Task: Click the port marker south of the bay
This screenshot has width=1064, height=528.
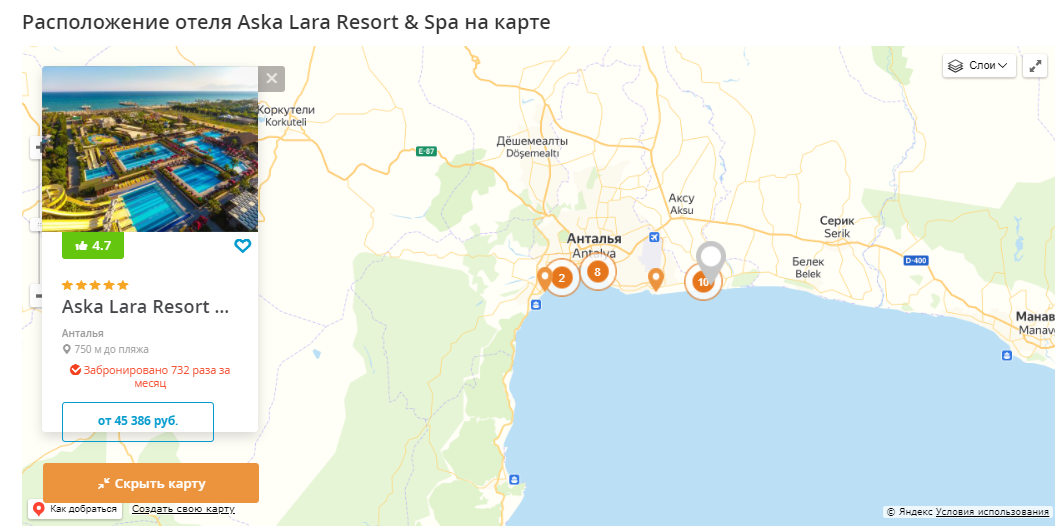Action: pyautogui.click(x=514, y=479)
